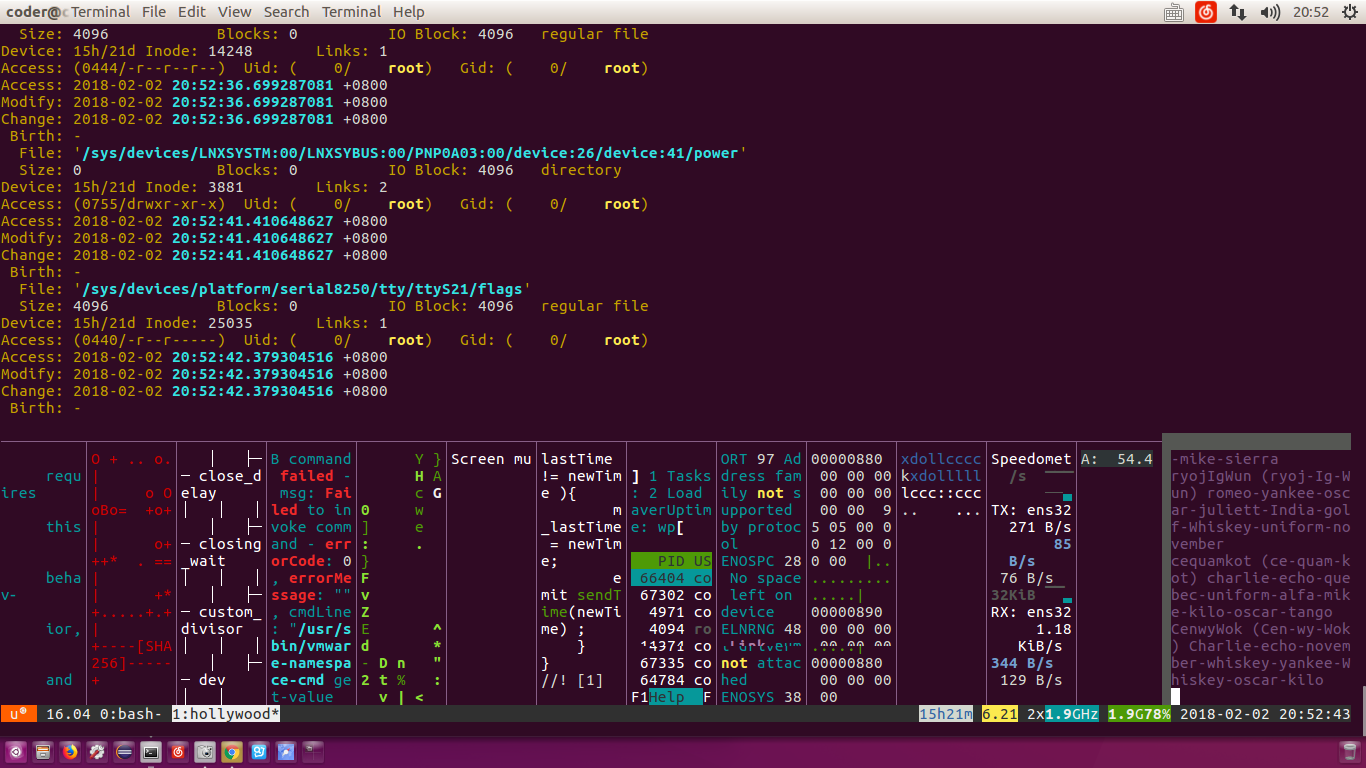This screenshot has width=1366, height=768.
Task: Click the TX: ens32 label
Action: pos(1031,510)
